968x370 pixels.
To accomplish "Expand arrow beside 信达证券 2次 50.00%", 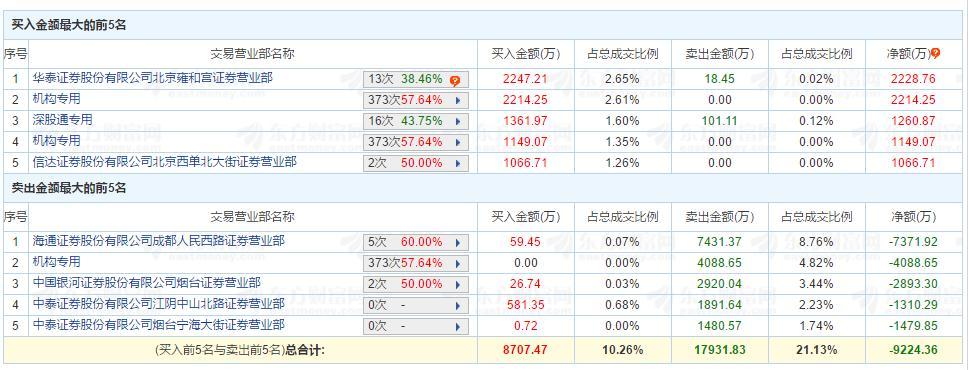I will pyautogui.click(x=457, y=163).
